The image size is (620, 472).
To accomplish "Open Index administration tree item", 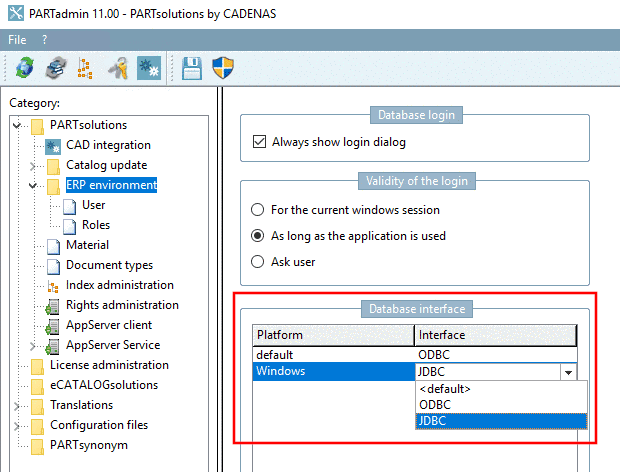I will coord(120,285).
